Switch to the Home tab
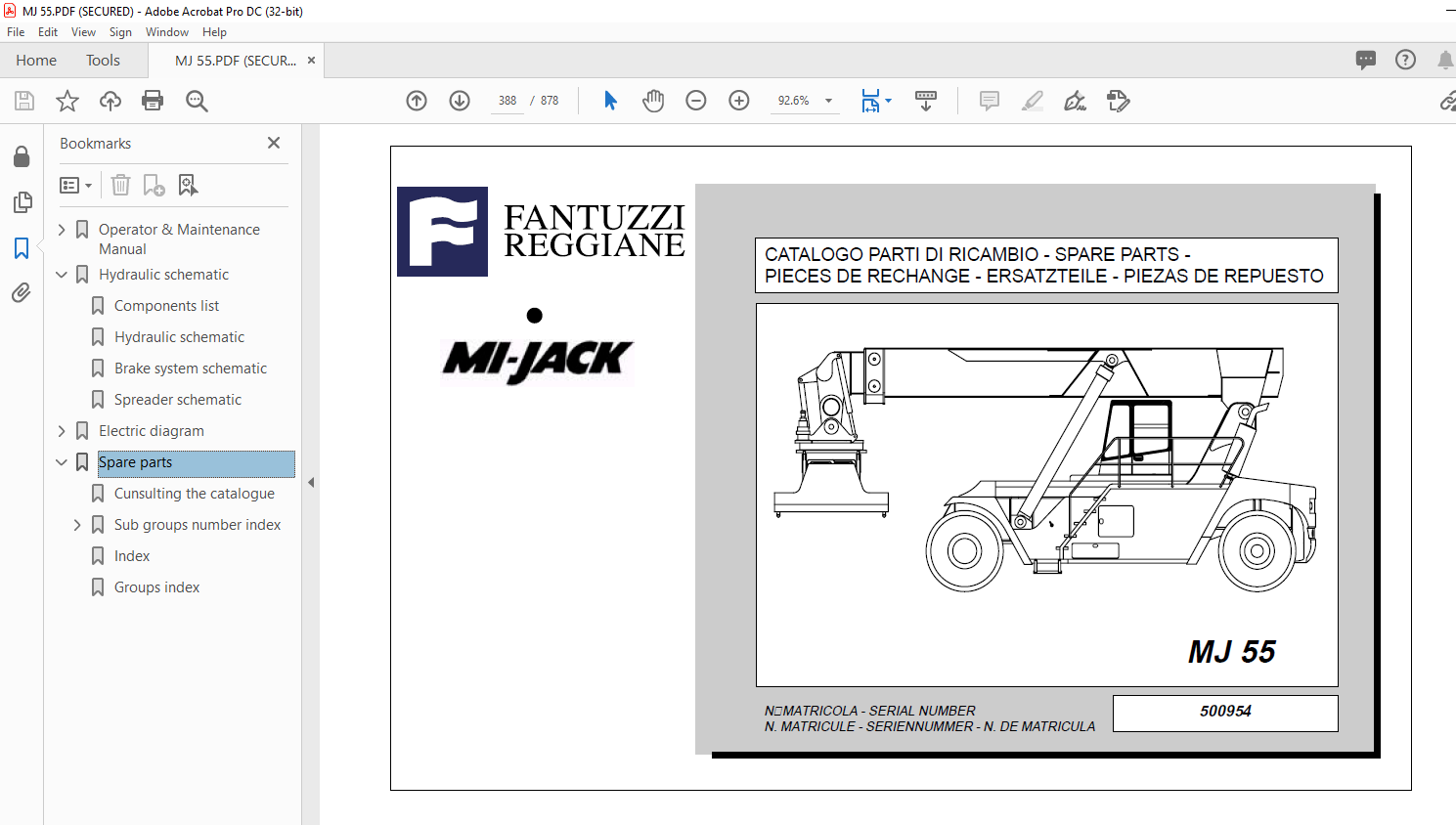The width and height of the screenshot is (1456, 825). click(36, 61)
